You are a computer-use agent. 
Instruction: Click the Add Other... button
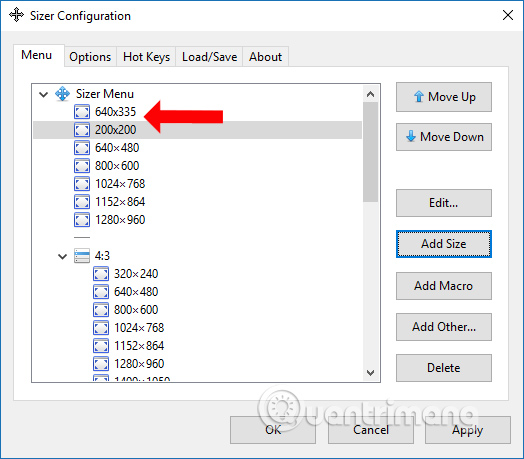coord(444,327)
